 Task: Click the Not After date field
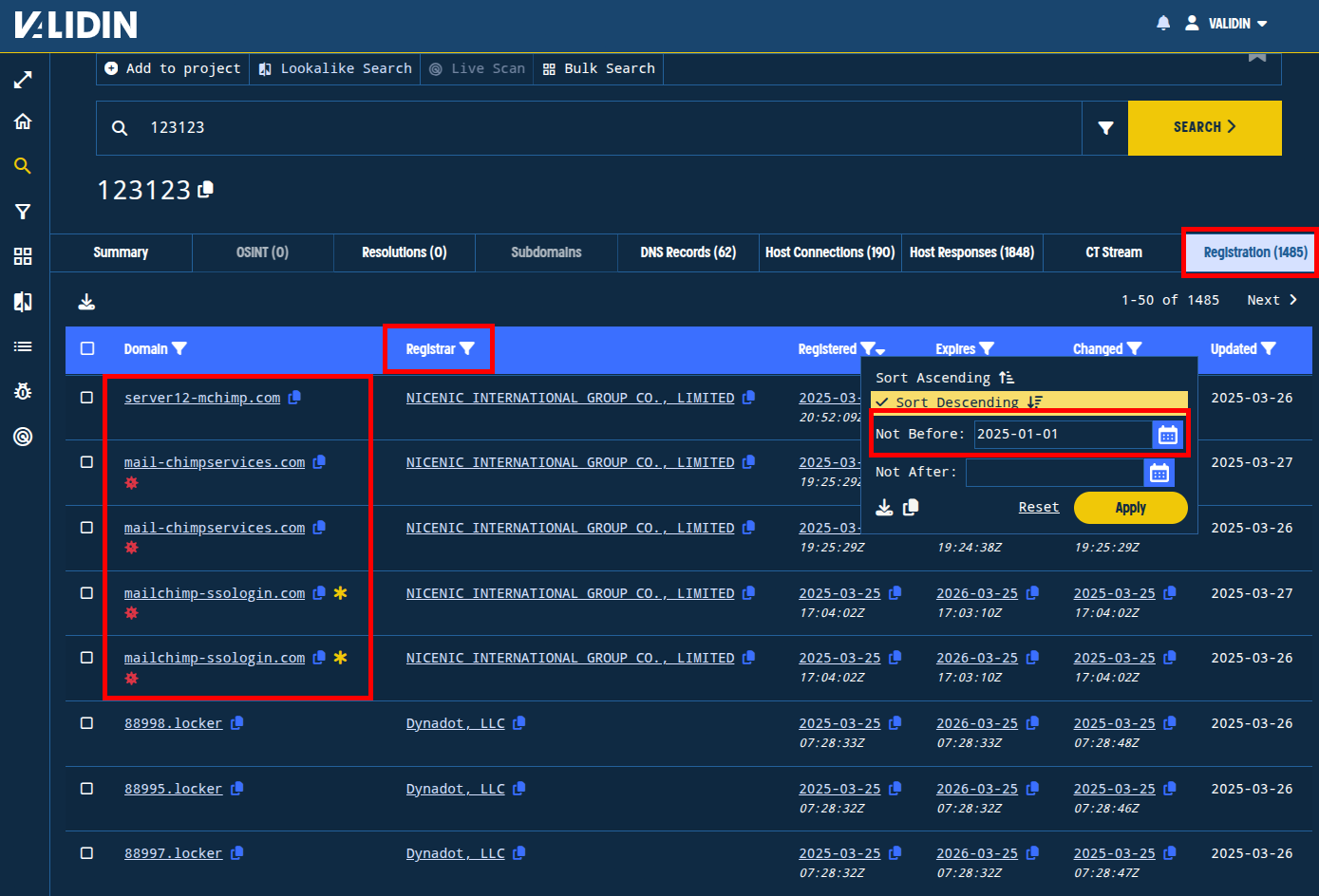(x=1054, y=473)
